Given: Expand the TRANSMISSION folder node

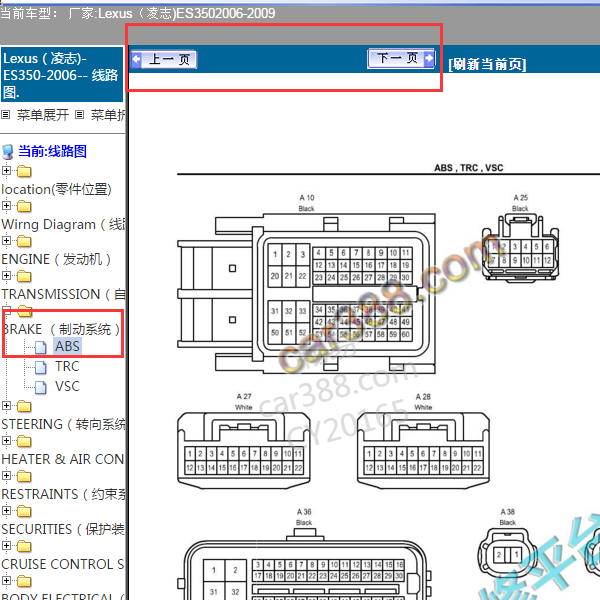Looking at the screenshot, I should pyautogui.click(x=6, y=275).
